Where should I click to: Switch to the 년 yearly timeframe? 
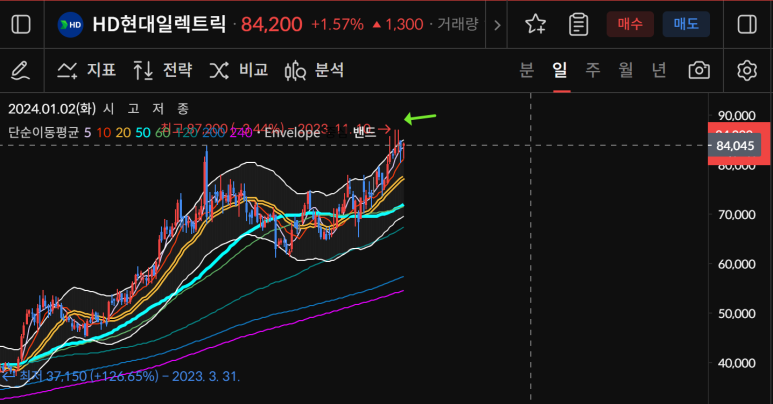[x=659, y=70]
